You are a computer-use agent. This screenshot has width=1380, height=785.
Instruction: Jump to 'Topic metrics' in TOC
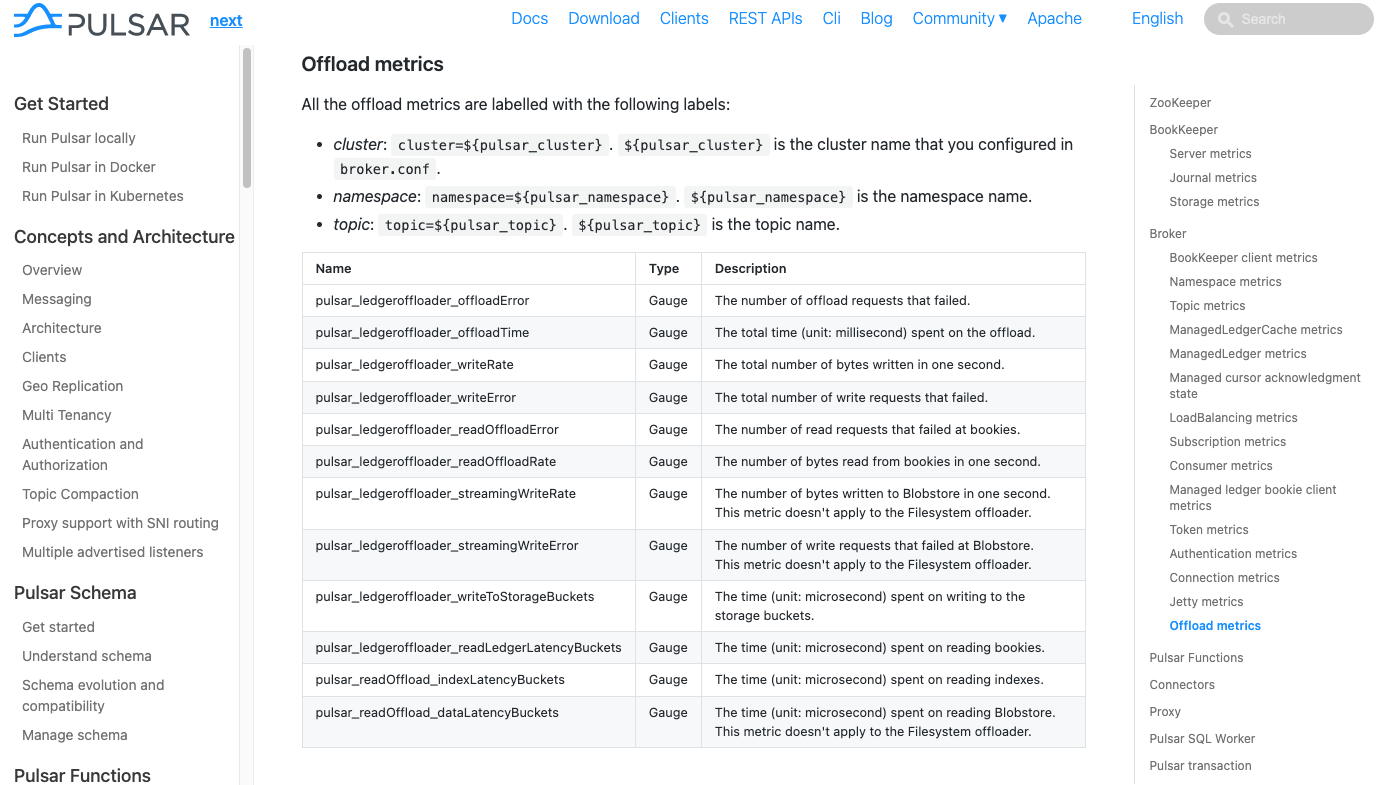(1207, 306)
